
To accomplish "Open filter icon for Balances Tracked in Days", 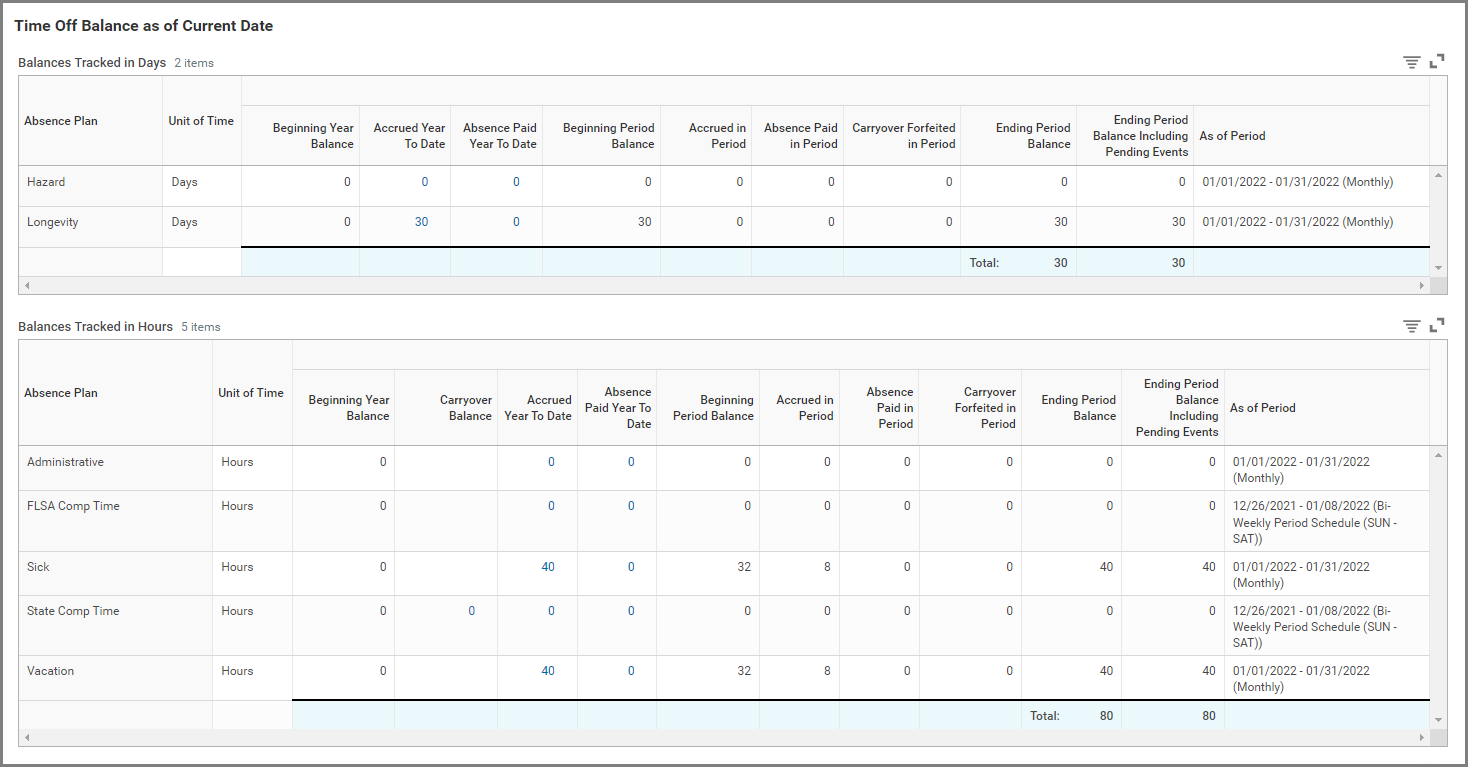I will click(x=1411, y=62).
